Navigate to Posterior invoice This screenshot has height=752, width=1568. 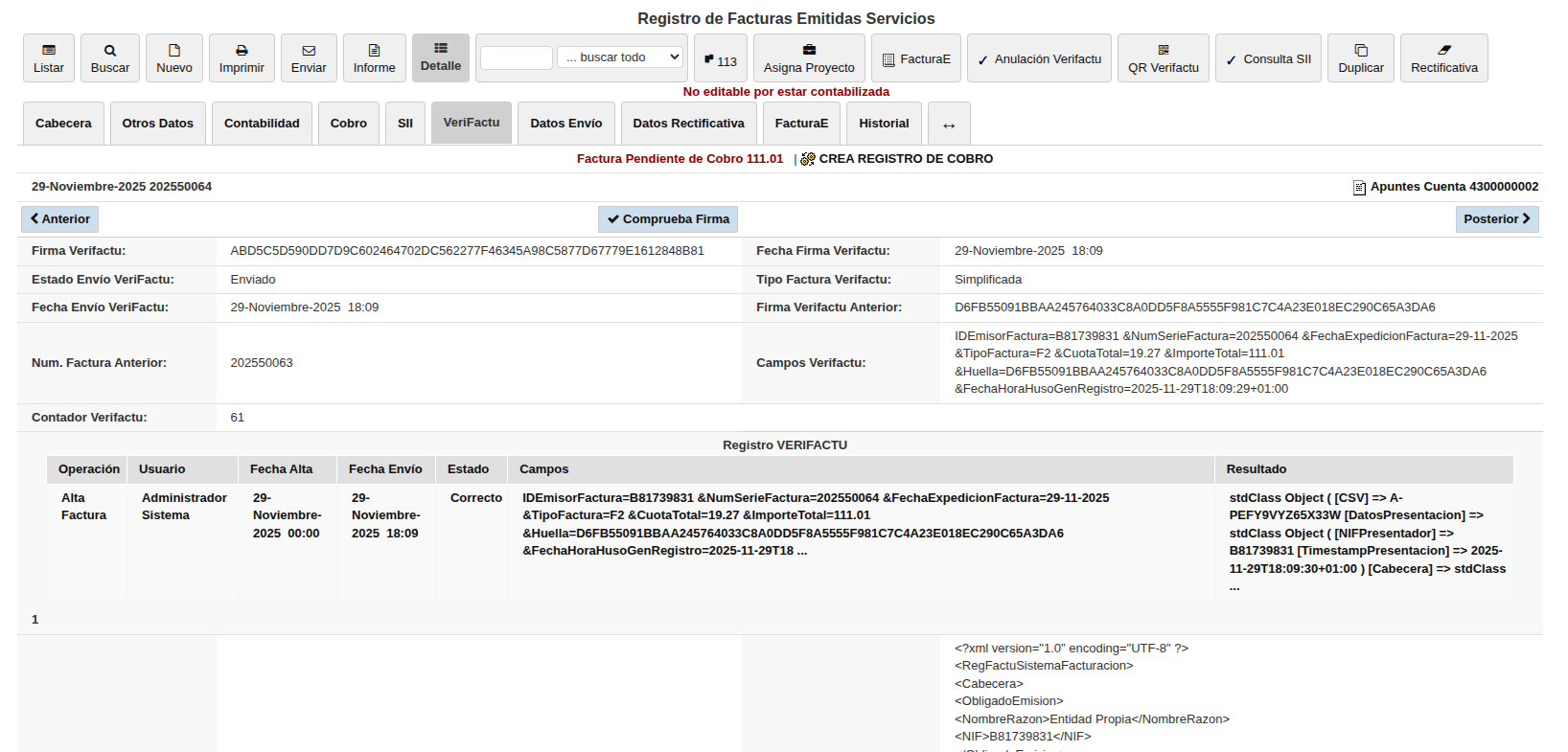coord(1496,219)
